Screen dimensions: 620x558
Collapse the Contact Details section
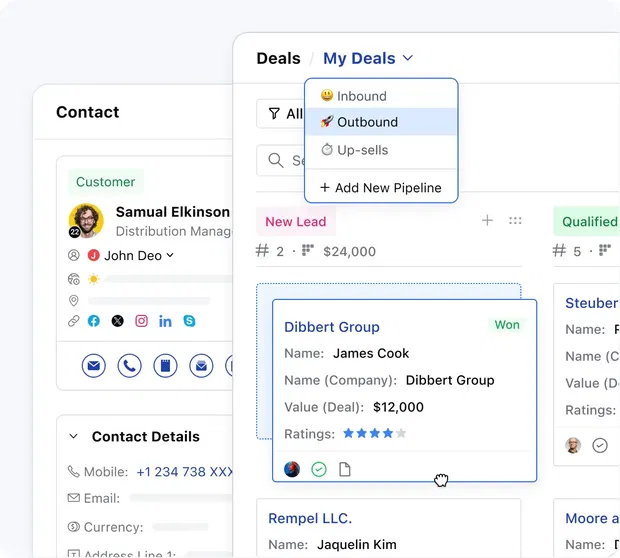74,436
